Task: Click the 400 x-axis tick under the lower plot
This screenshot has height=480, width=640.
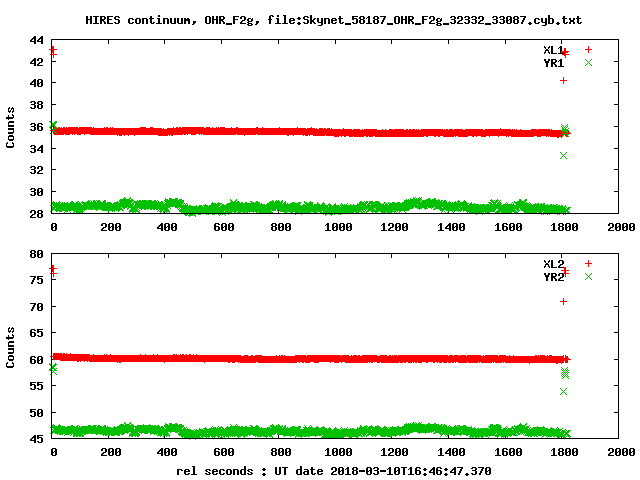Action: pyautogui.click(x=167, y=452)
